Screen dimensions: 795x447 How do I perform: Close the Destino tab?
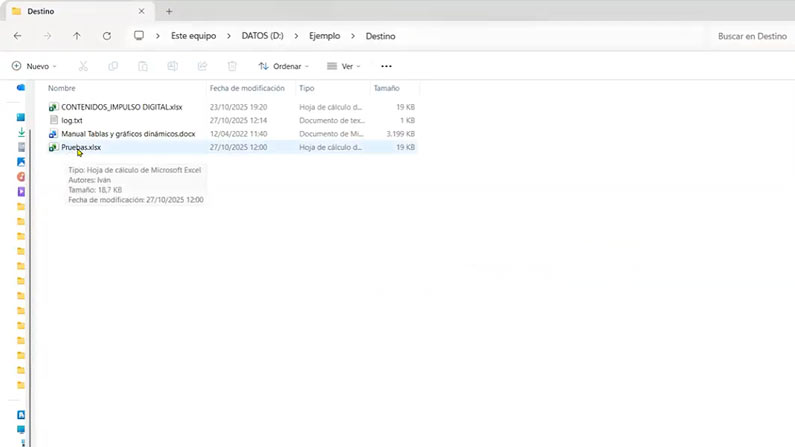pyautogui.click(x=141, y=11)
